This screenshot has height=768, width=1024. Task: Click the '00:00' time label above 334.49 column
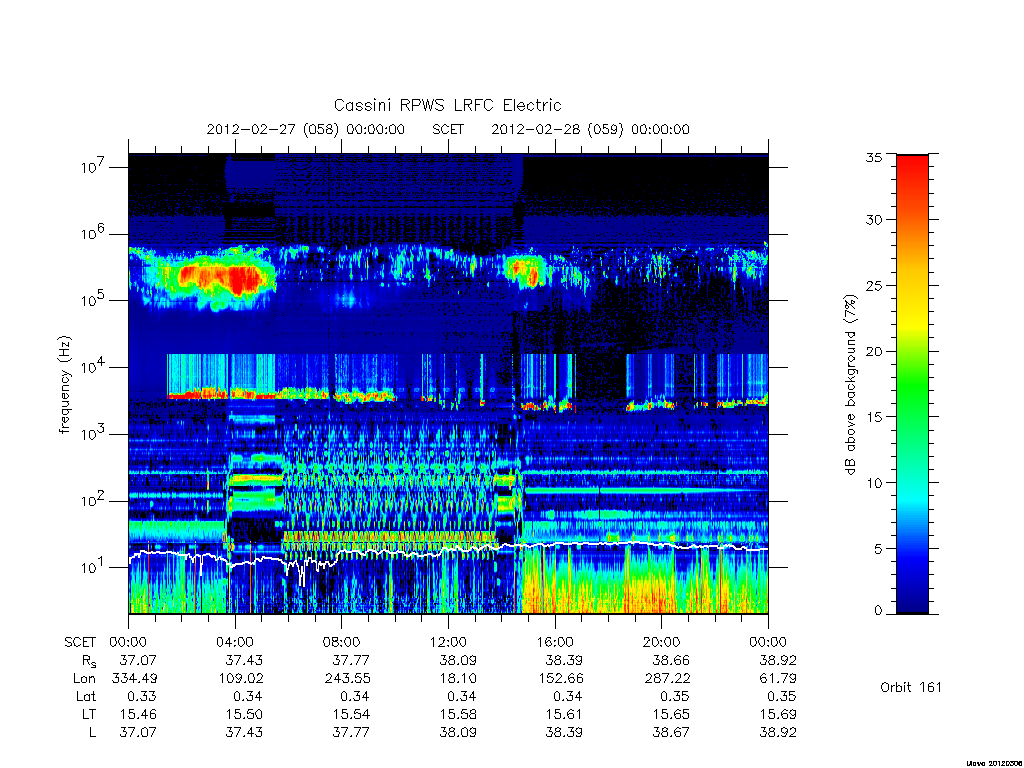pyautogui.click(x=128, y=643)
